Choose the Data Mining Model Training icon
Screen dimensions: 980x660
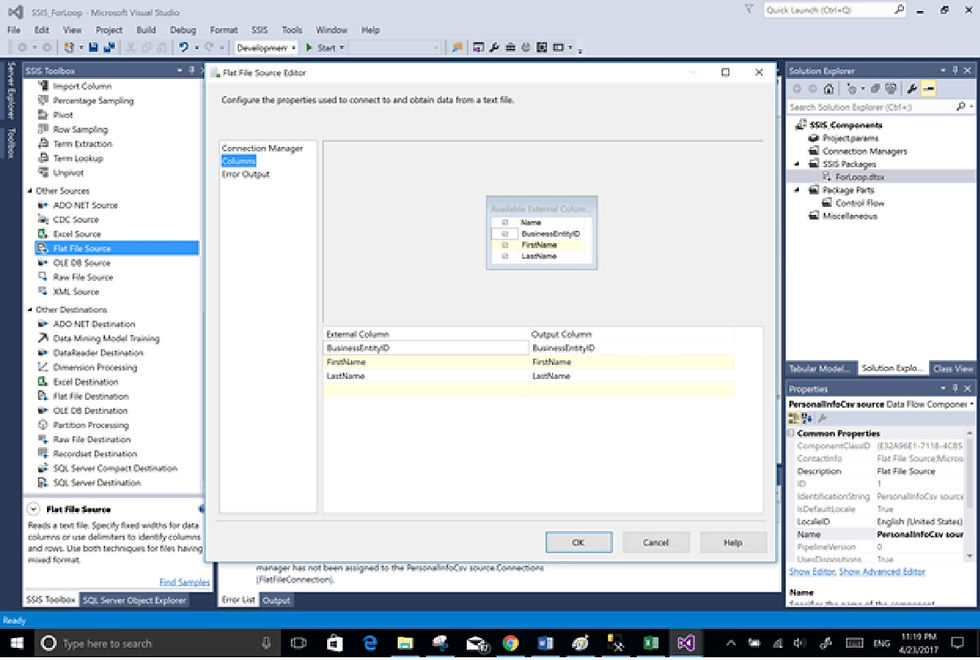point(42,338)
